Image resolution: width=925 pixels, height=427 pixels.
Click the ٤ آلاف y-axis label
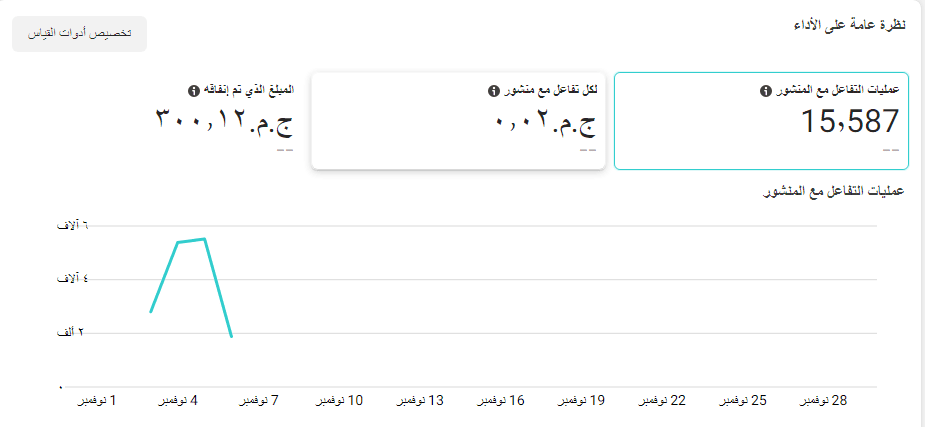tap(72, 279)
